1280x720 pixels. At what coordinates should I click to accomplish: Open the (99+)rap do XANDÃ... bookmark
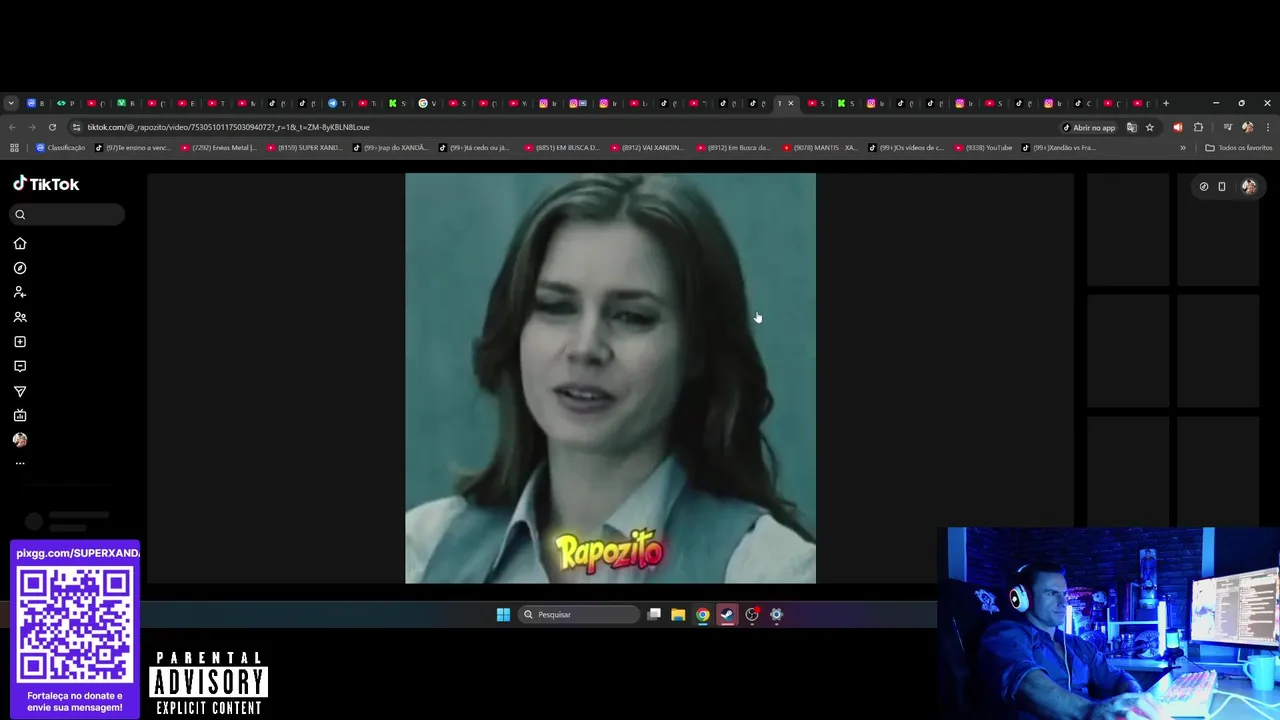[390, 148]
